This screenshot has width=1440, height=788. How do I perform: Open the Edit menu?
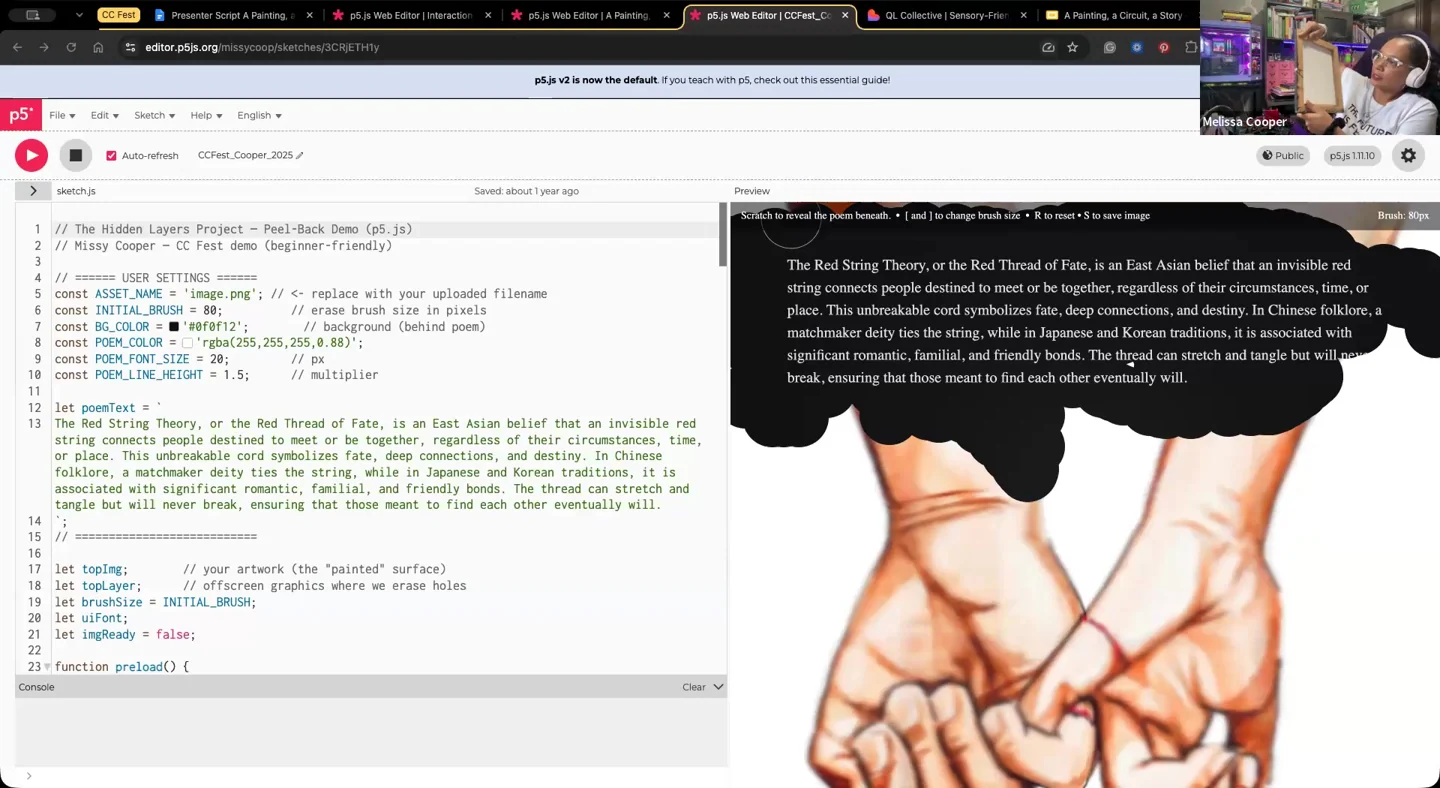[104, 115]
